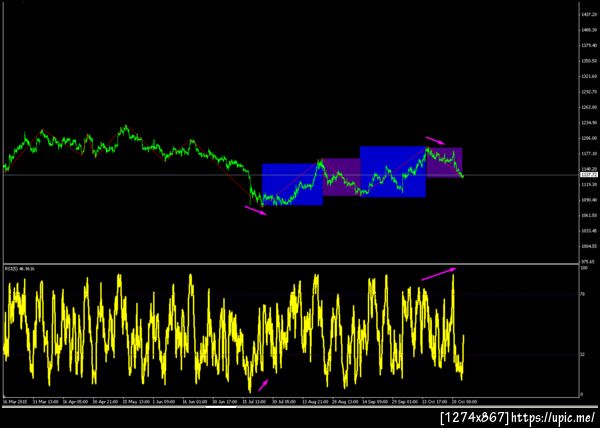Click the 1 Jun 09:00 time label
Screen dimensions: 600x428
[x=163, y=402]
